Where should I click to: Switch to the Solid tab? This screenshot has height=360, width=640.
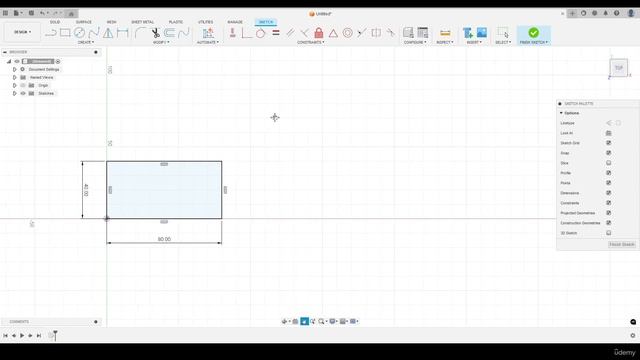coord(55,22)
